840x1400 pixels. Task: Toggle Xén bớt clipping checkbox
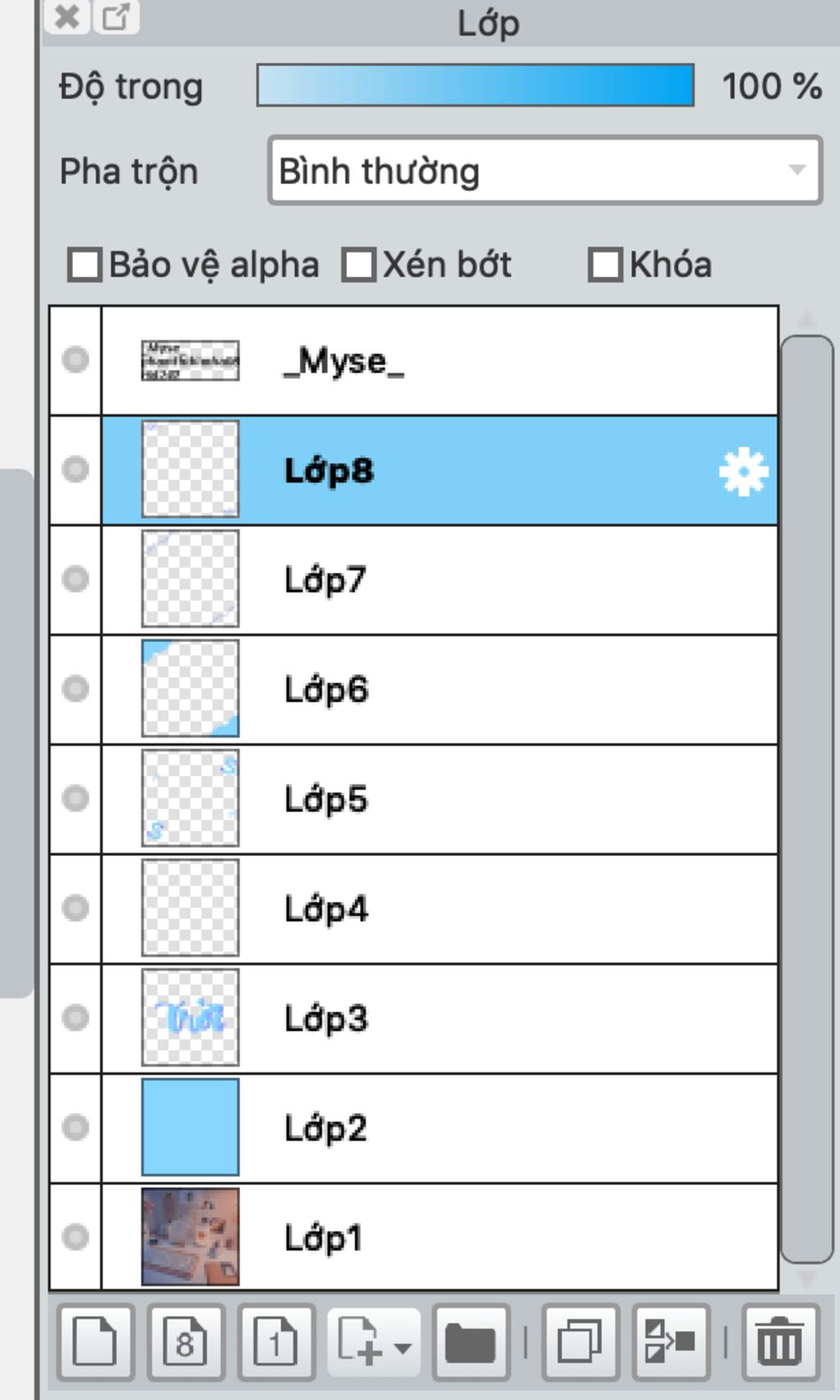click(358, 265)
